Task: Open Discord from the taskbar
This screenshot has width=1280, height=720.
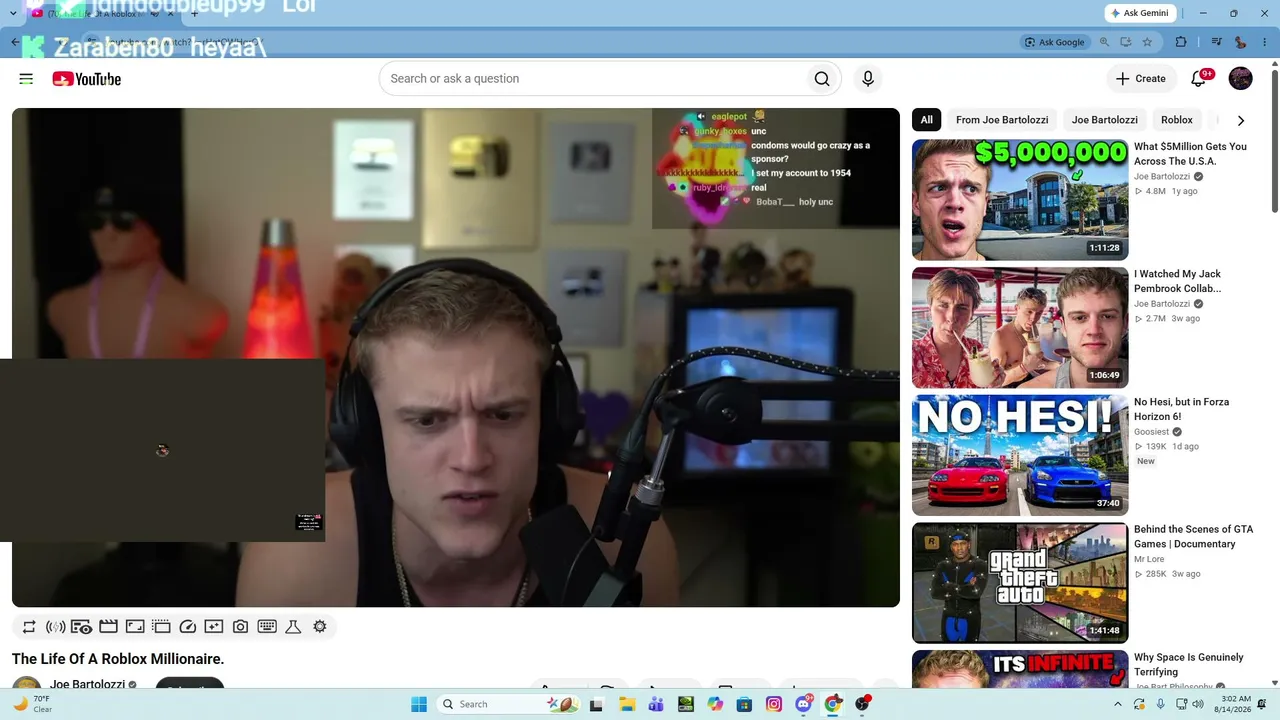Action: click(x=803, y=704)
